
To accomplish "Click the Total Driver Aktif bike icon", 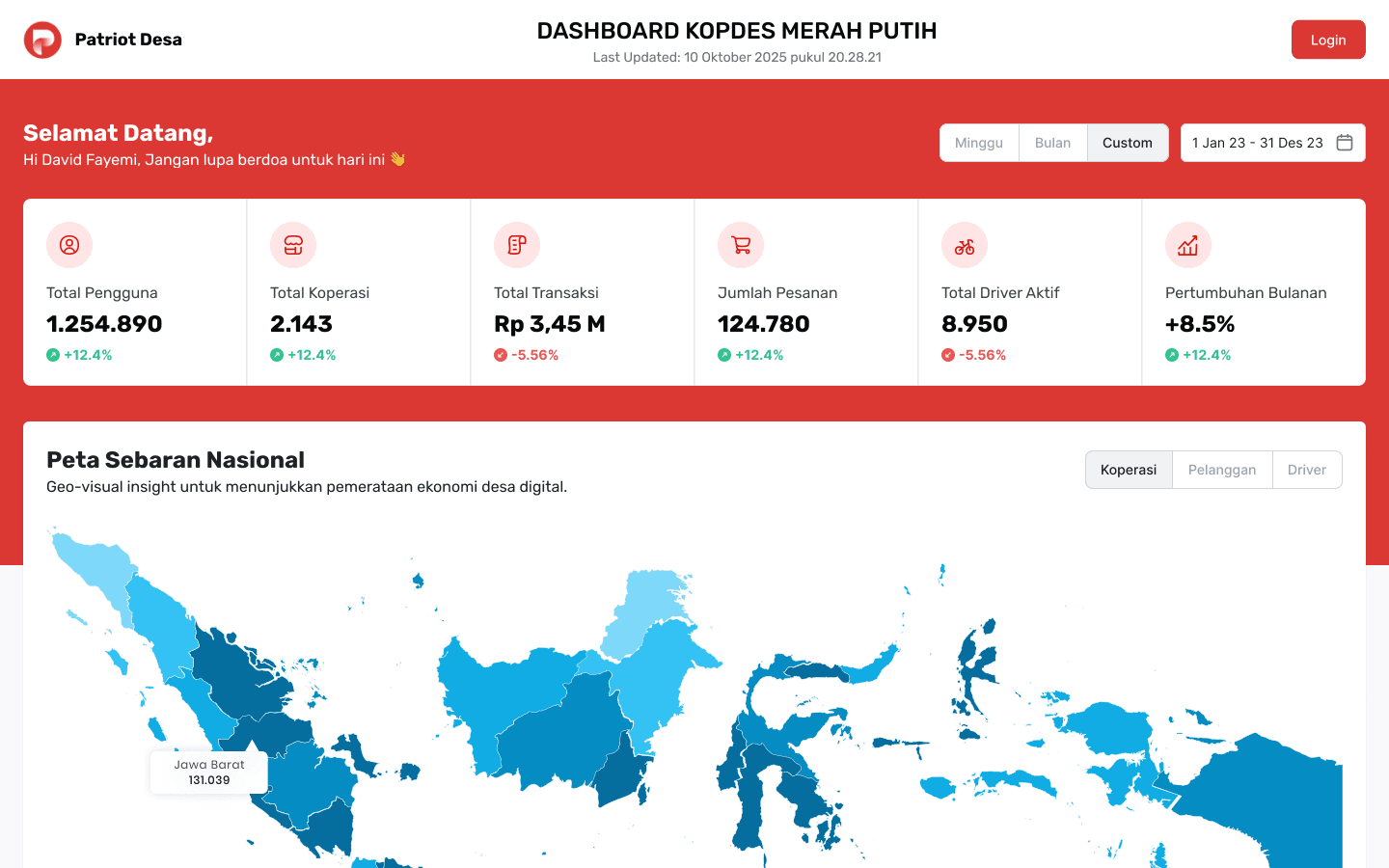I will tap(965, 245).
